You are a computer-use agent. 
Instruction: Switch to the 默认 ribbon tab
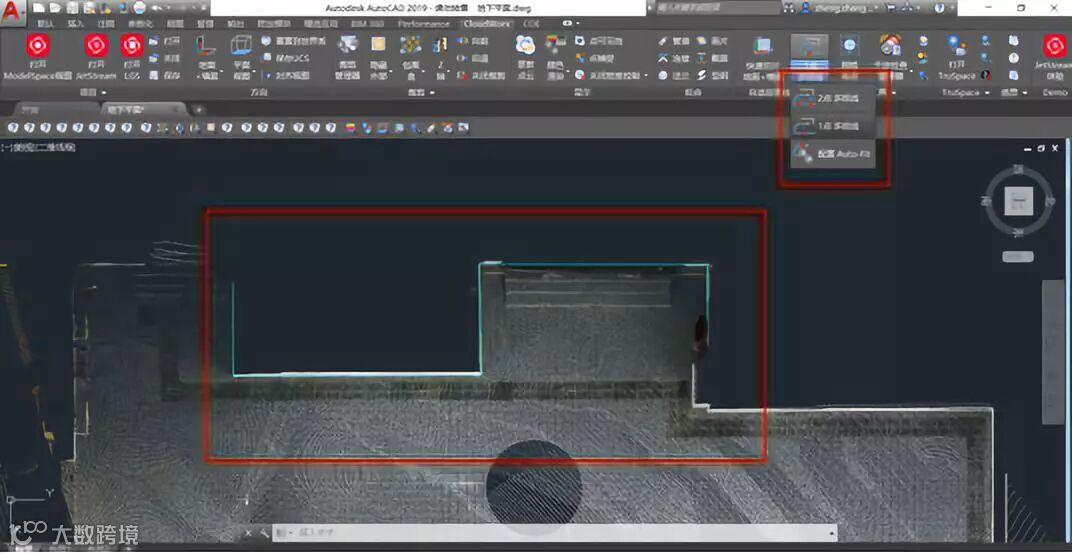[46, 23]
